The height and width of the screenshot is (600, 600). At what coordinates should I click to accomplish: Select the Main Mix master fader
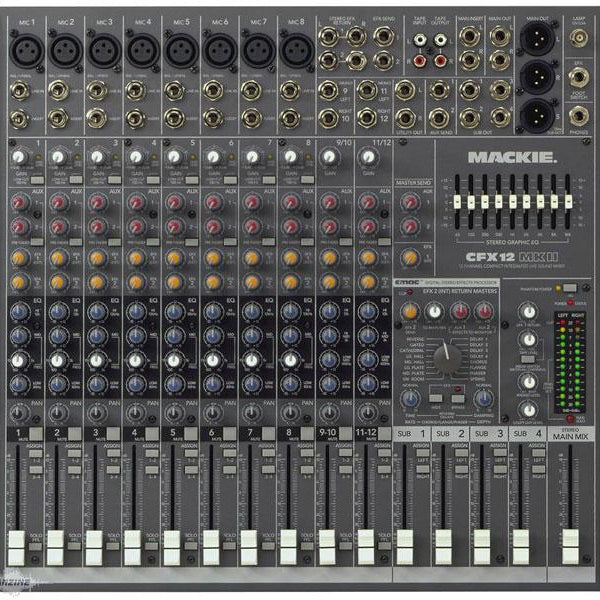click(x=571, y=547)
